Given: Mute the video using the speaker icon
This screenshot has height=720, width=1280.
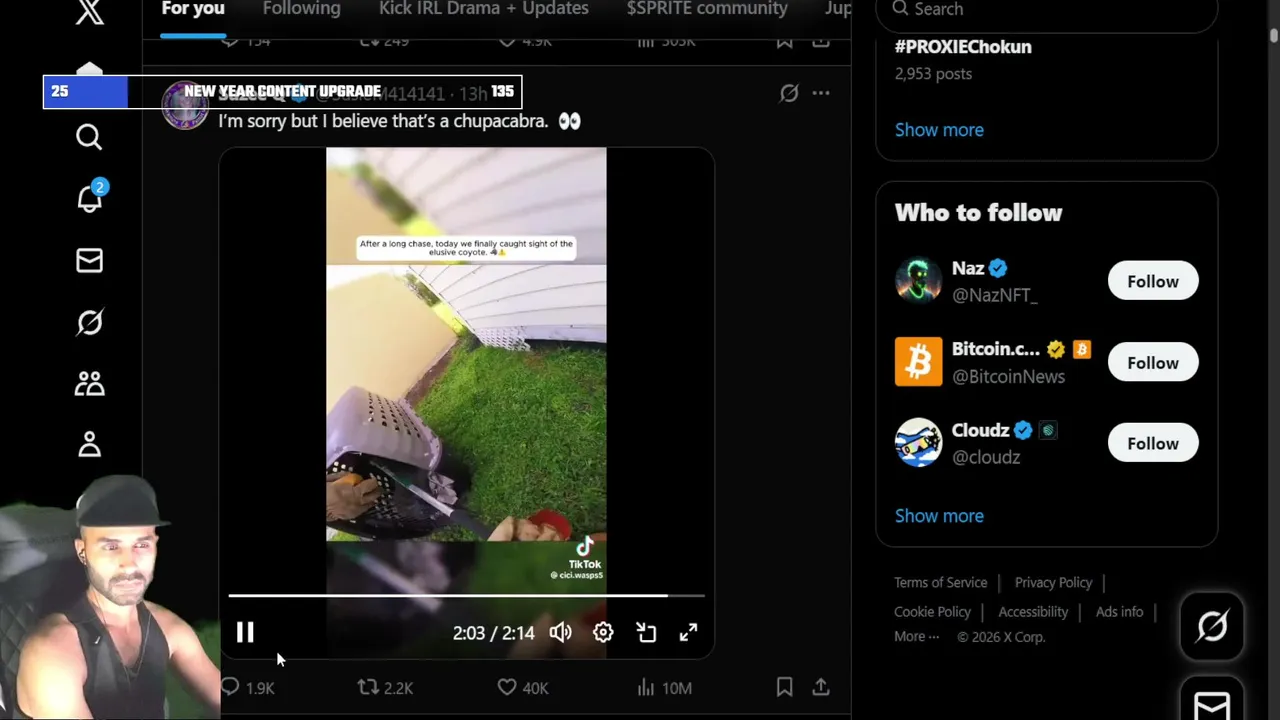Looking at the screenshot, I should (x=561, y=632).
